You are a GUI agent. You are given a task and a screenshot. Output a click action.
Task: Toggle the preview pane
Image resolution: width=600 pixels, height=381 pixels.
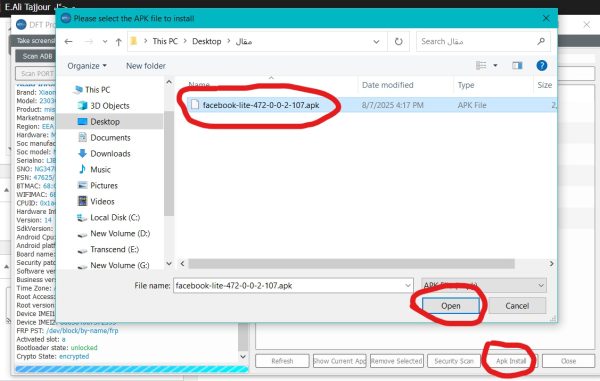pos(517,66)
